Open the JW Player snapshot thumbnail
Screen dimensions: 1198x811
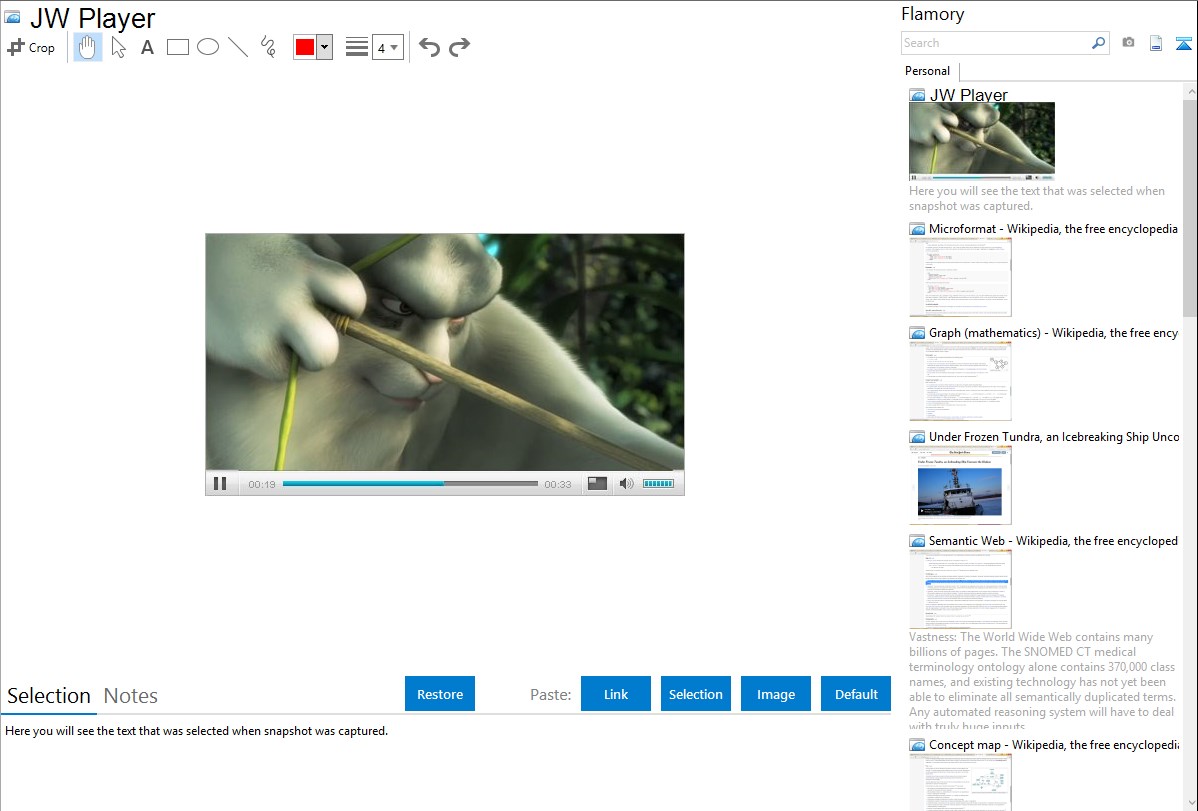click(982, 141)
